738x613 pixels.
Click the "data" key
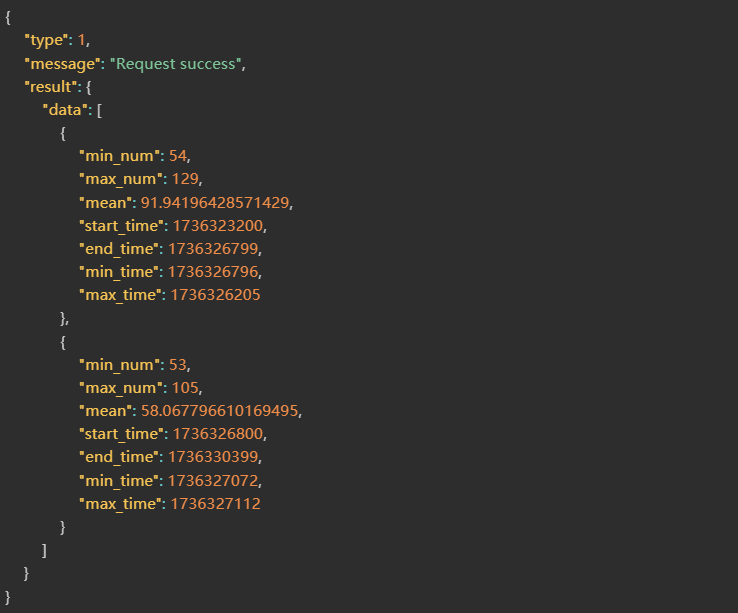[x=65, y=110]
